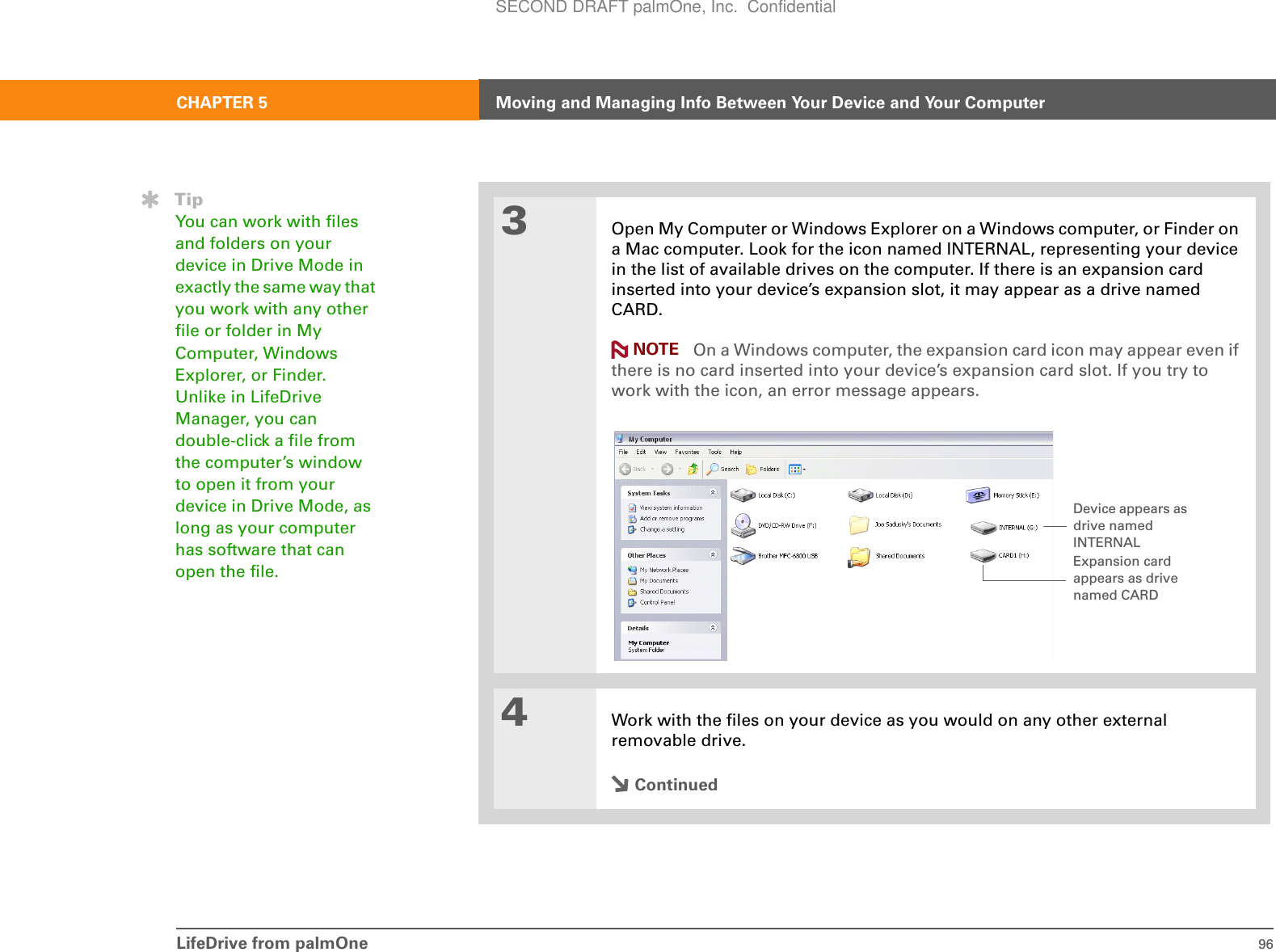This screenshot has width=1276, height=952.
Task: Click the 'Continued' text in step 4
Action: pyautogui.click(x=676, y=785)
